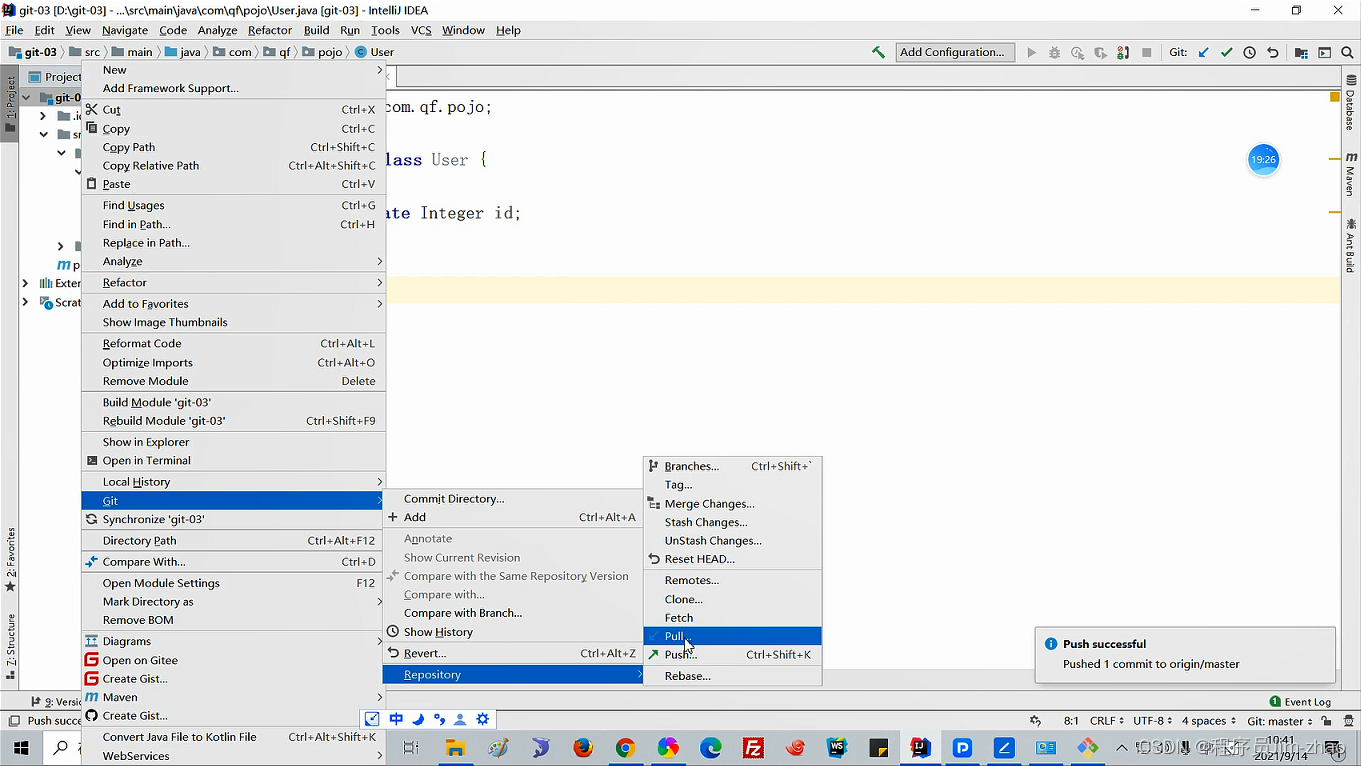Open Git Show History clock icon

coord(1250,52)
